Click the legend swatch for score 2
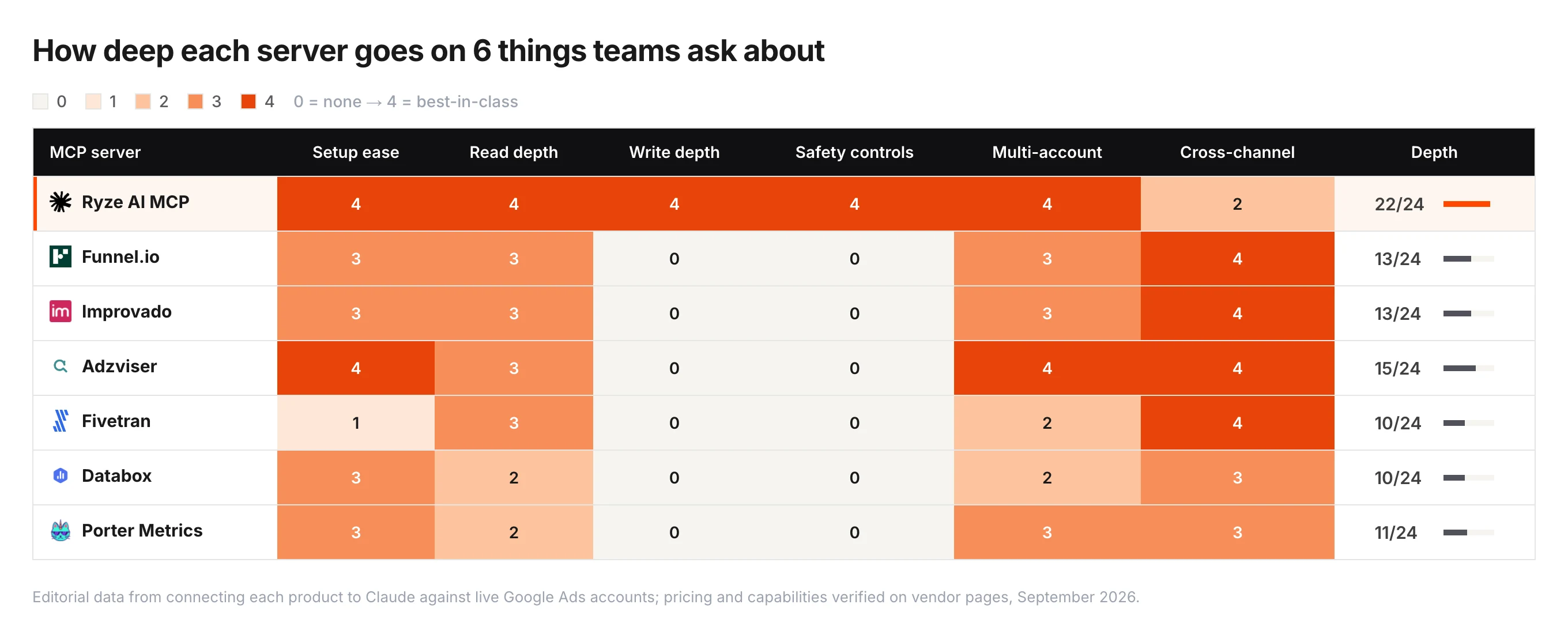This screenshot has height=642, width=1568. click(143, 101)
